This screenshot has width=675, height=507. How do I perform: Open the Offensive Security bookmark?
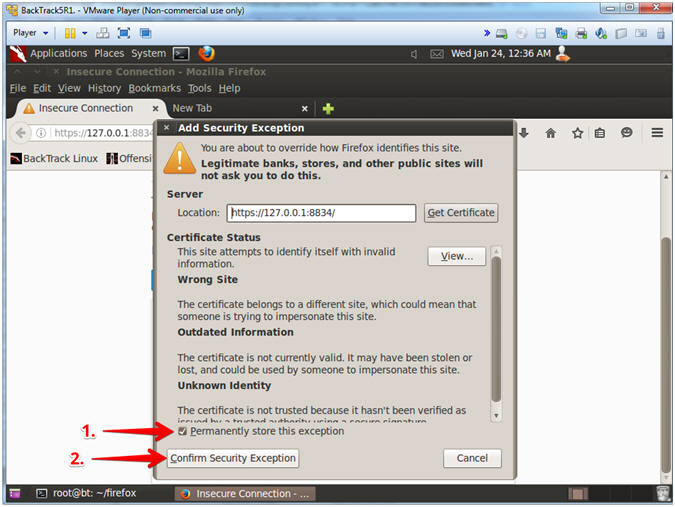click(129, 158)
